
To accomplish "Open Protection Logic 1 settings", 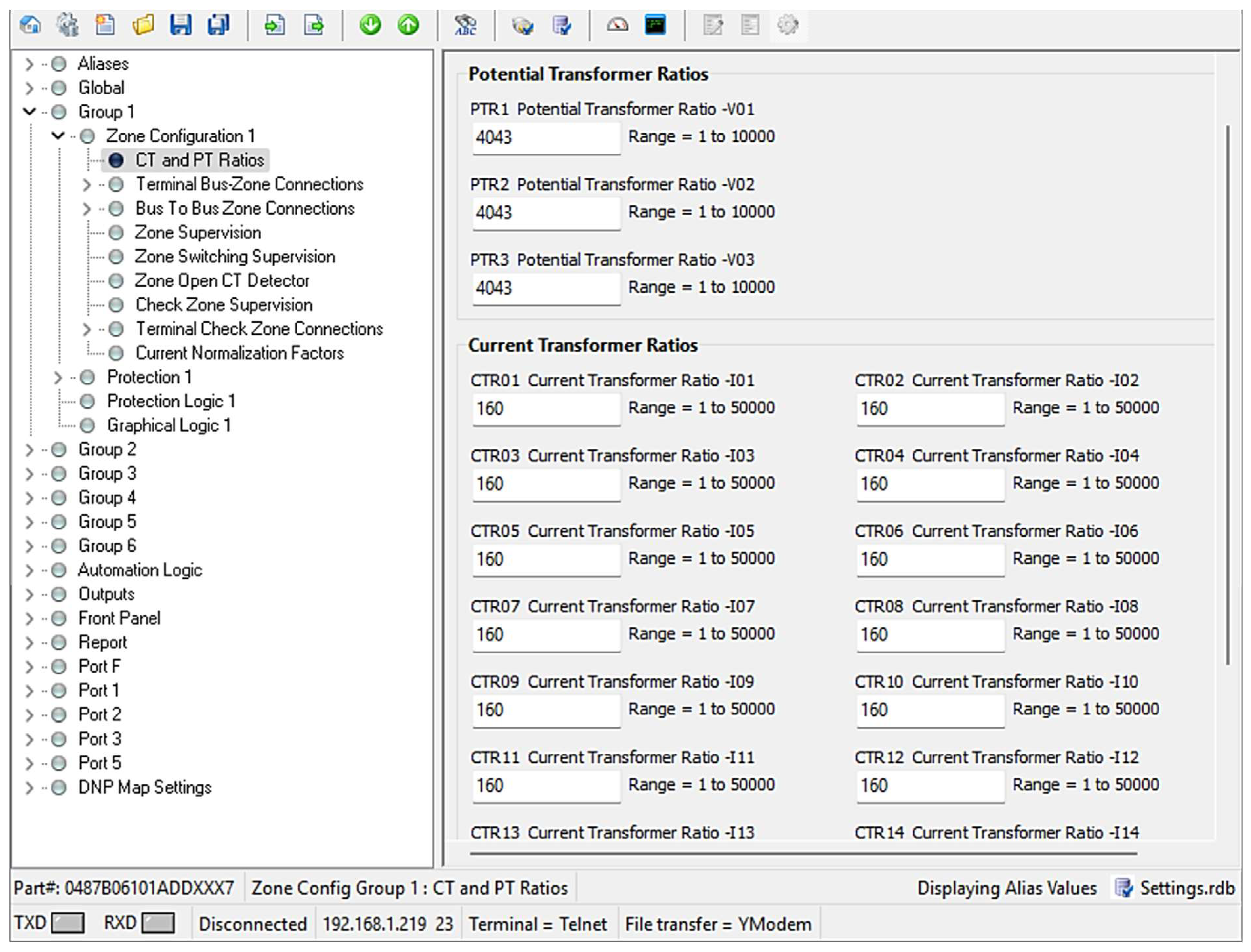I will pos(171,402).
